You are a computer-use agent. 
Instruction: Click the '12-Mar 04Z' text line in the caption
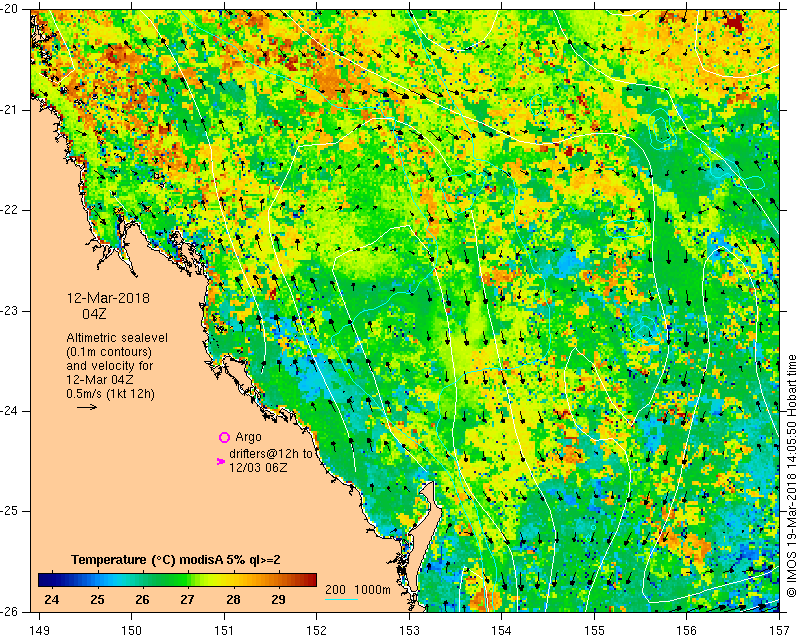tap(100, 380)
